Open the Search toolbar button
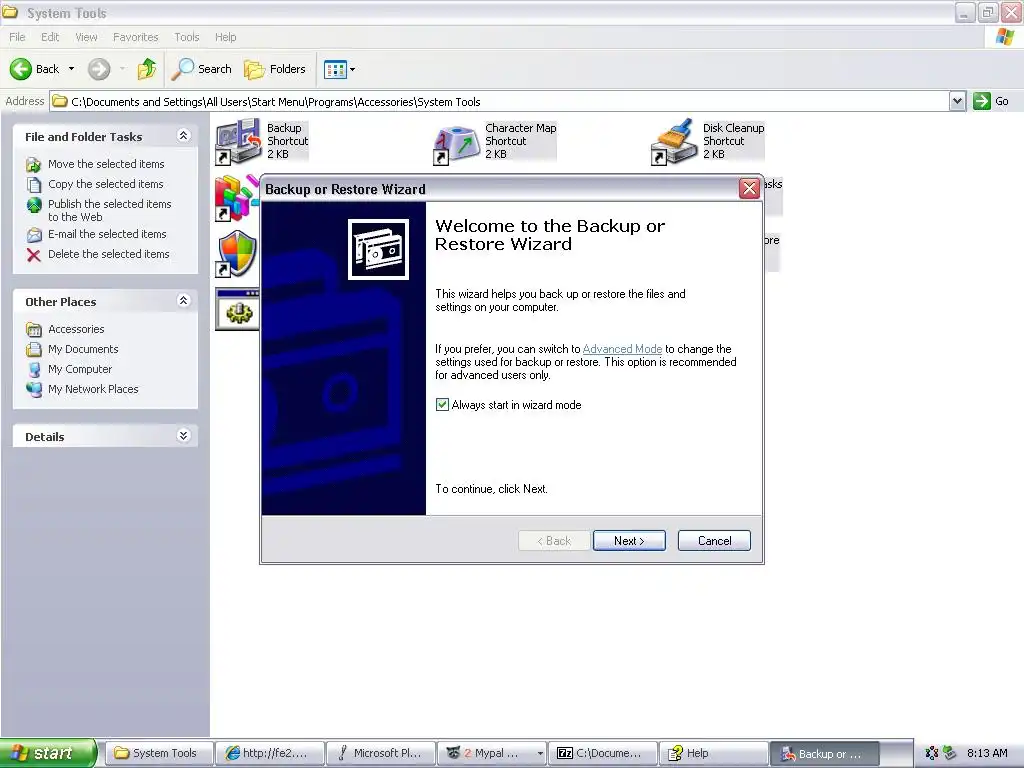This screenshot has width=1024, height=768. point(201,69)
